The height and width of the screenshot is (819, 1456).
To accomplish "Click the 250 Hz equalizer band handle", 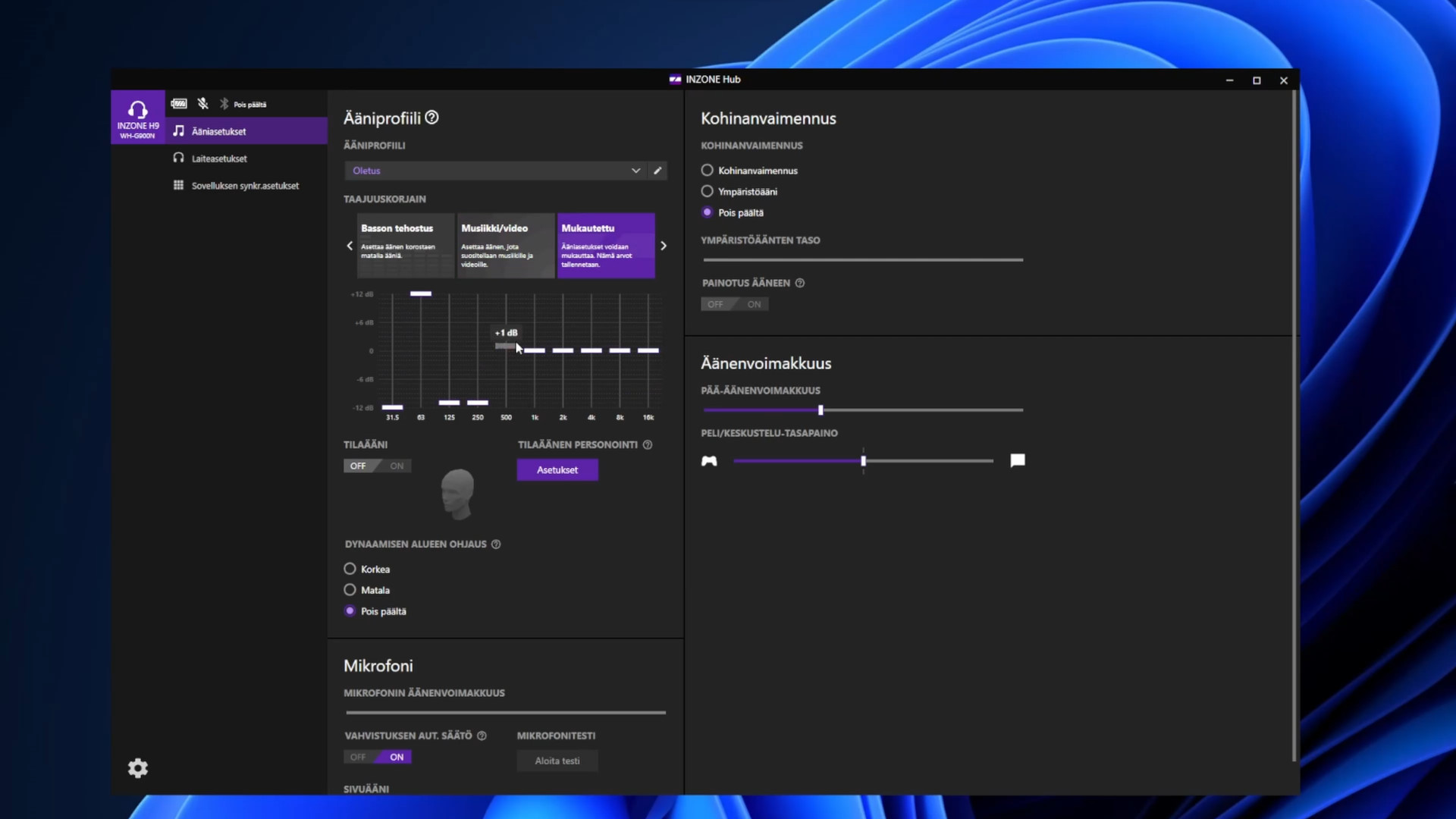I will tap(478, 403).
